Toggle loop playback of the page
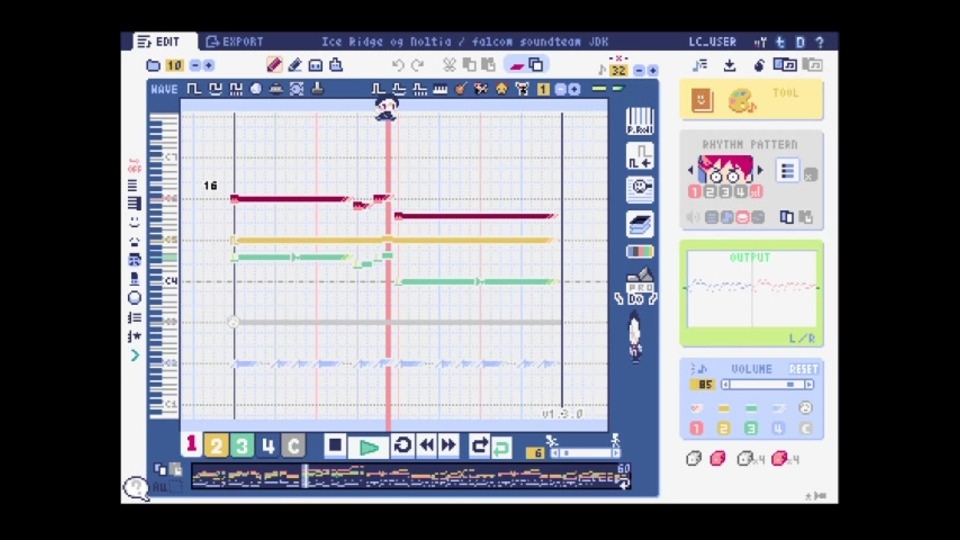This screenshot has width=960, height=540. click(x=479, y=445)
